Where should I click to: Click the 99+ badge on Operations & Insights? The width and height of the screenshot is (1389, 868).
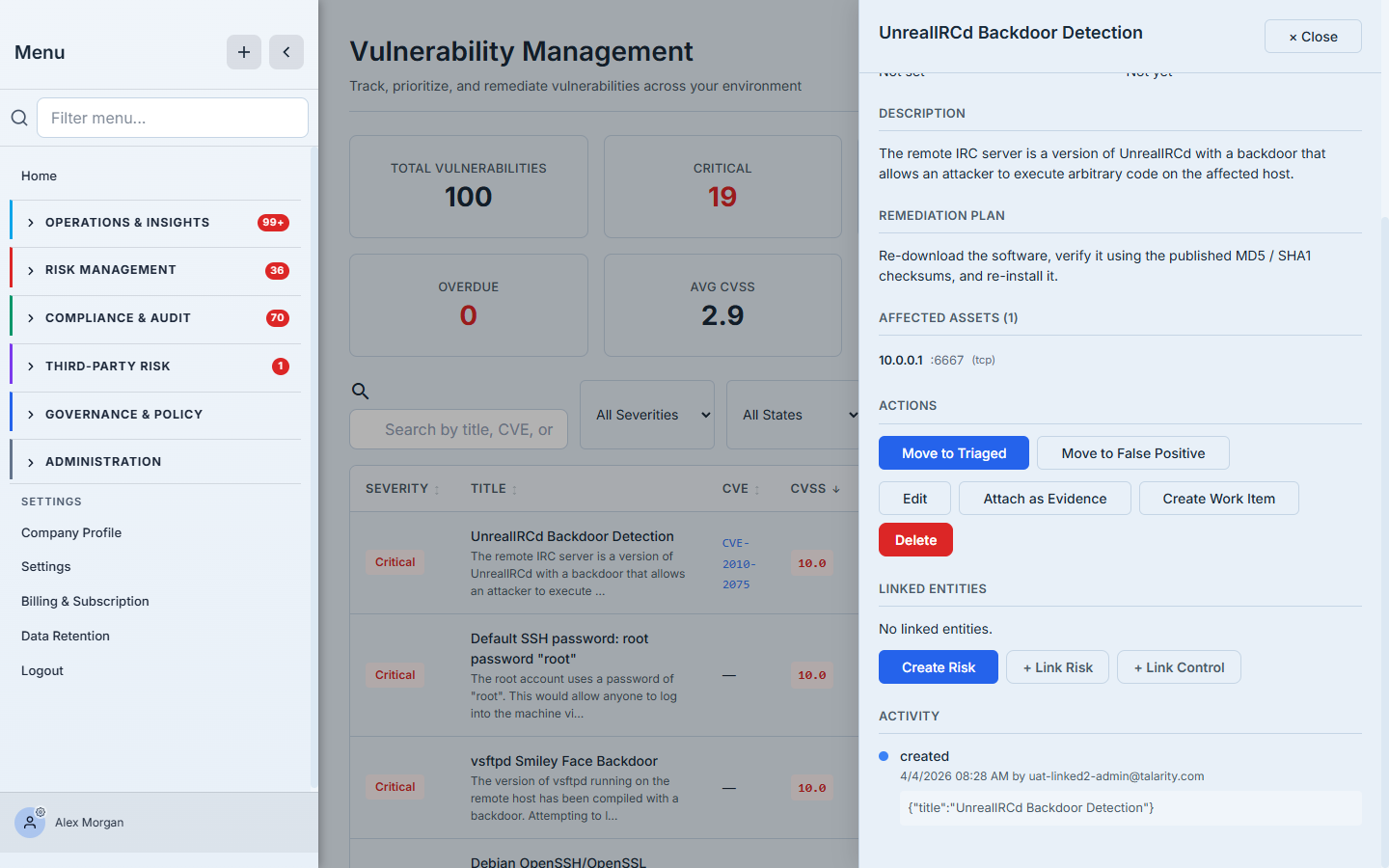(x=273, y=223)
